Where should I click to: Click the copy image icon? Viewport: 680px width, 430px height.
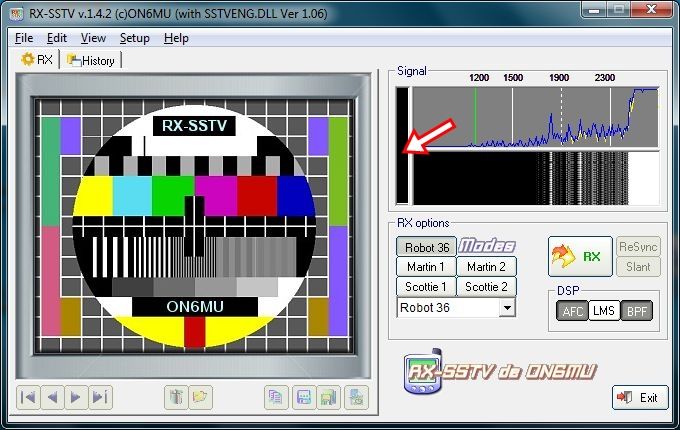[x=276, y=397]
